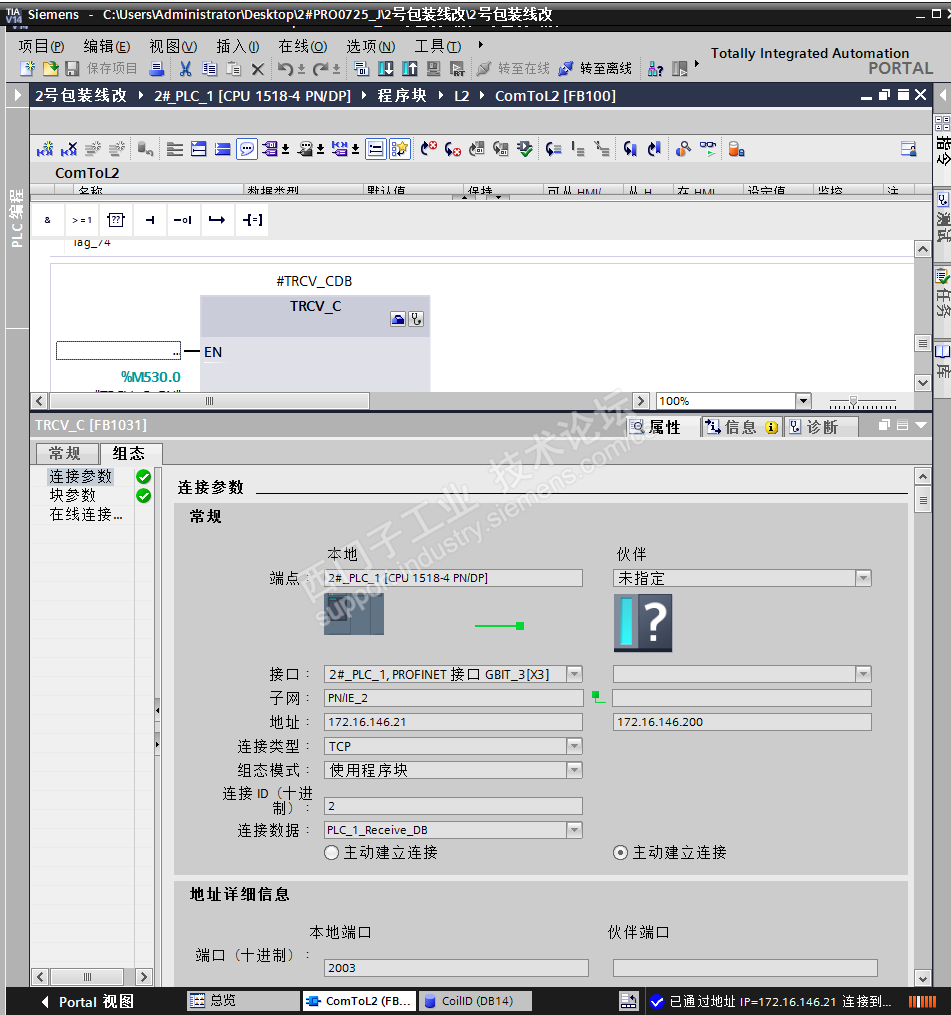Expand the main toolbar overflow arrow after 工具
This screenshot has width=951, height=1015.
480,45
